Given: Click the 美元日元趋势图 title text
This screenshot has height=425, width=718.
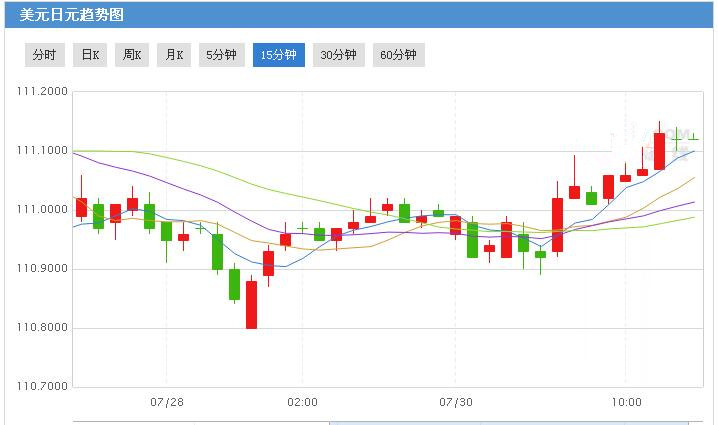Looking at the screenshot, I should click(x=72, y=15).
